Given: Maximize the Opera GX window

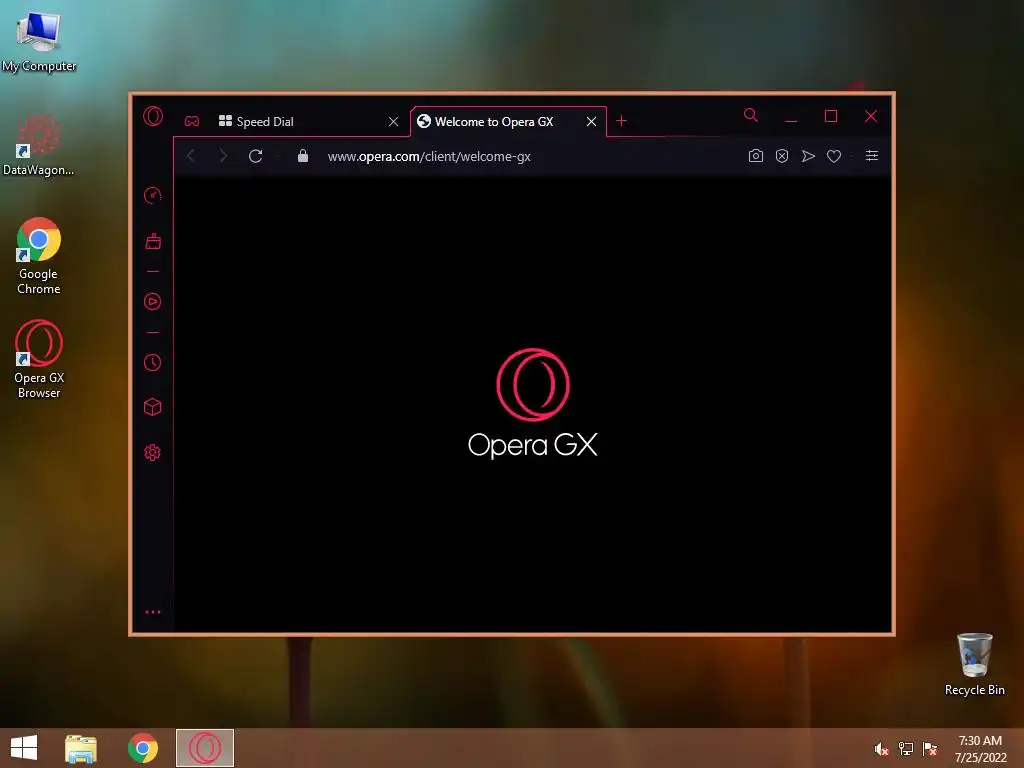Looking at the screenshot, I should [x=831, y=116].
